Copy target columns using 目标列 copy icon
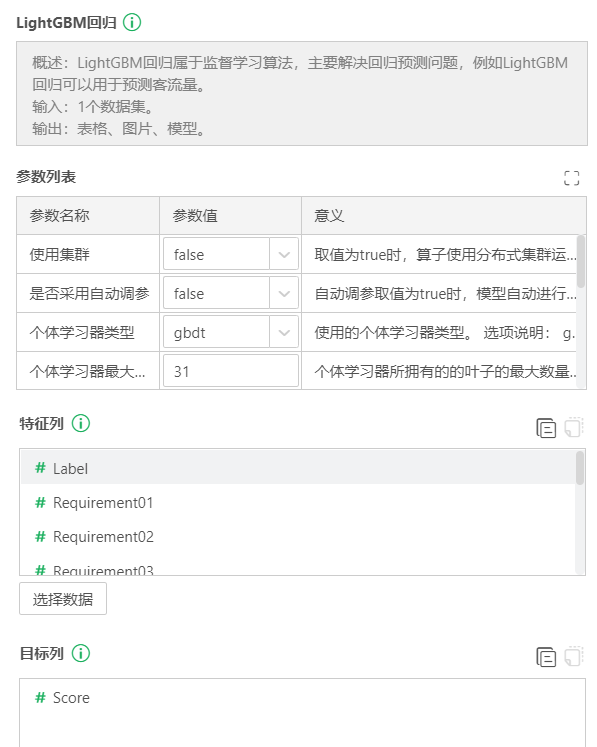 546,657
